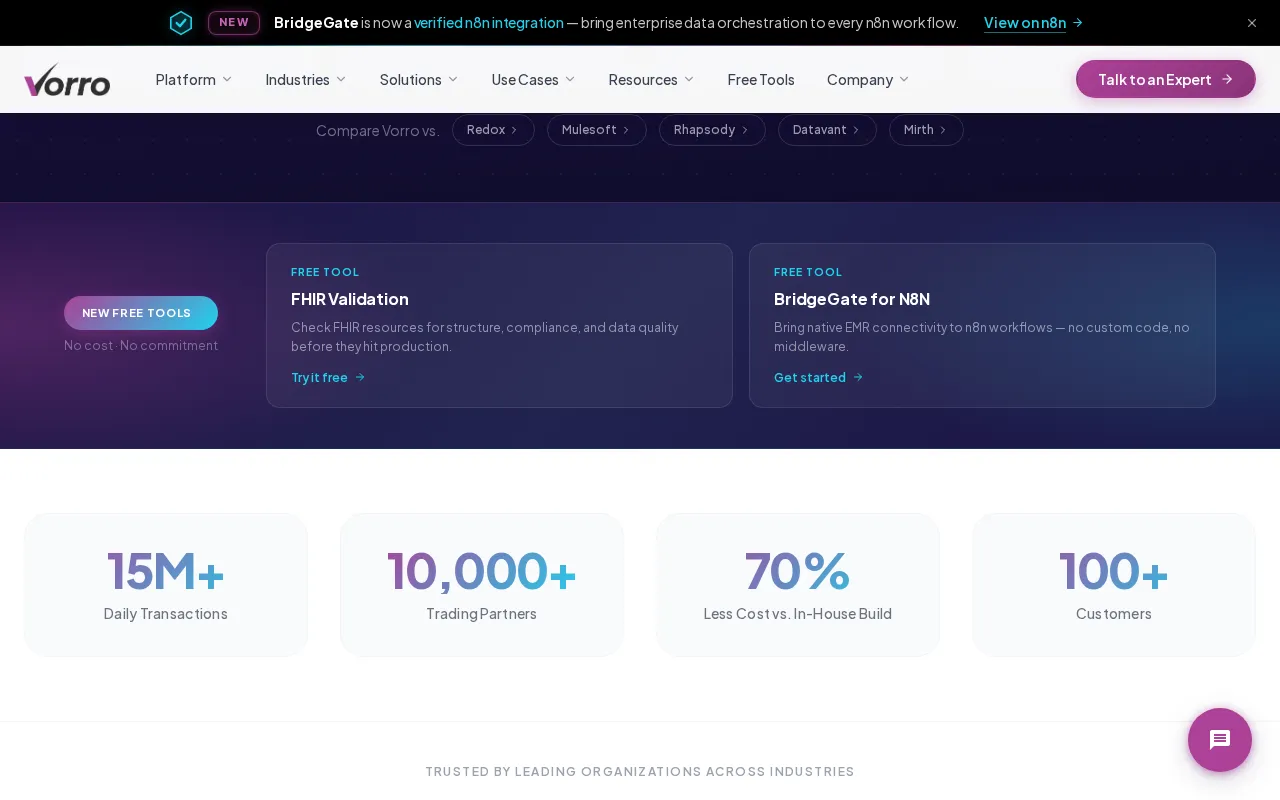Open the FHIR Validation card title
The image size is (1280, 800).
pyautogui.click(x=350, y=299)
